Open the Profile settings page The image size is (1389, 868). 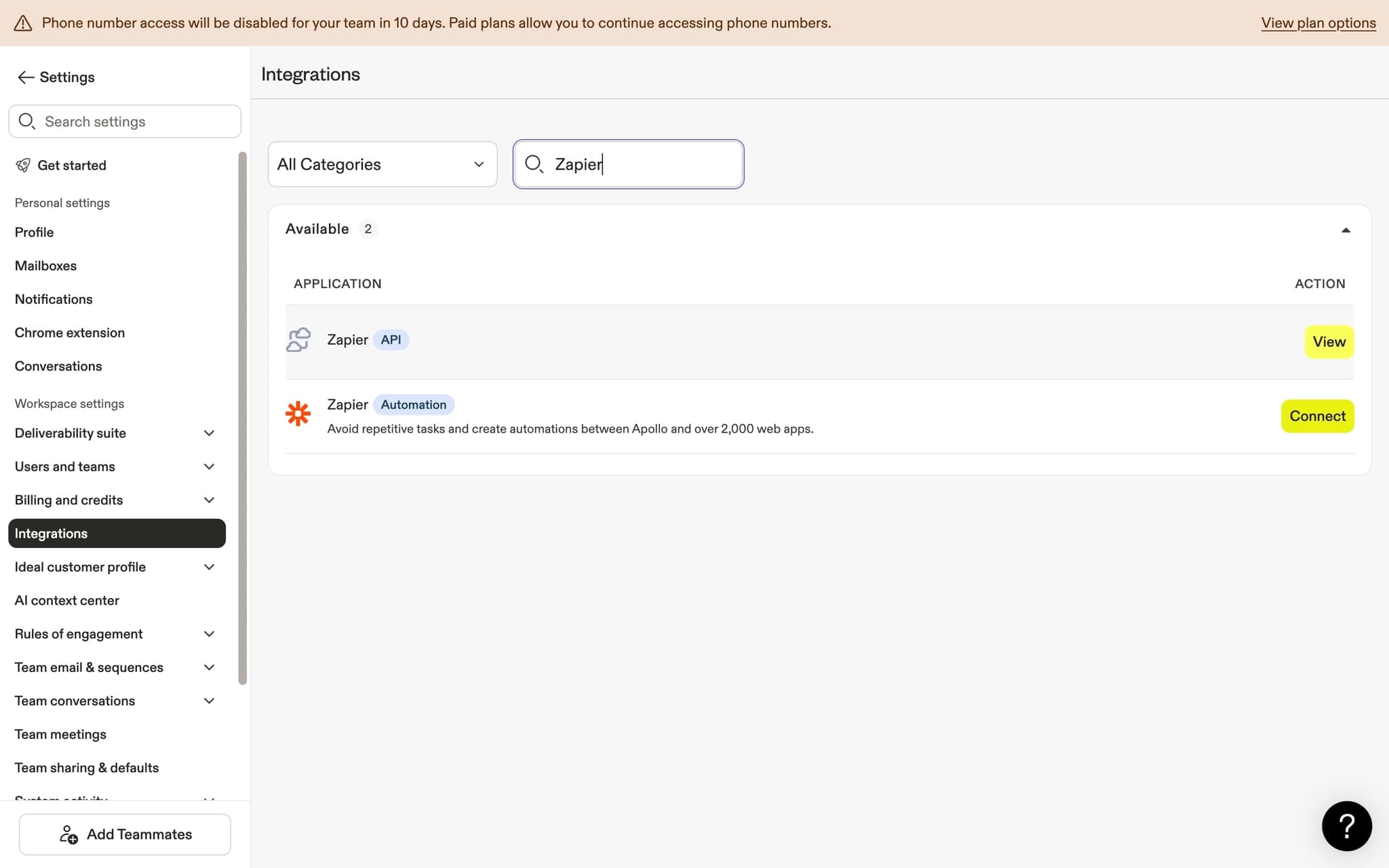click(33, 232)
